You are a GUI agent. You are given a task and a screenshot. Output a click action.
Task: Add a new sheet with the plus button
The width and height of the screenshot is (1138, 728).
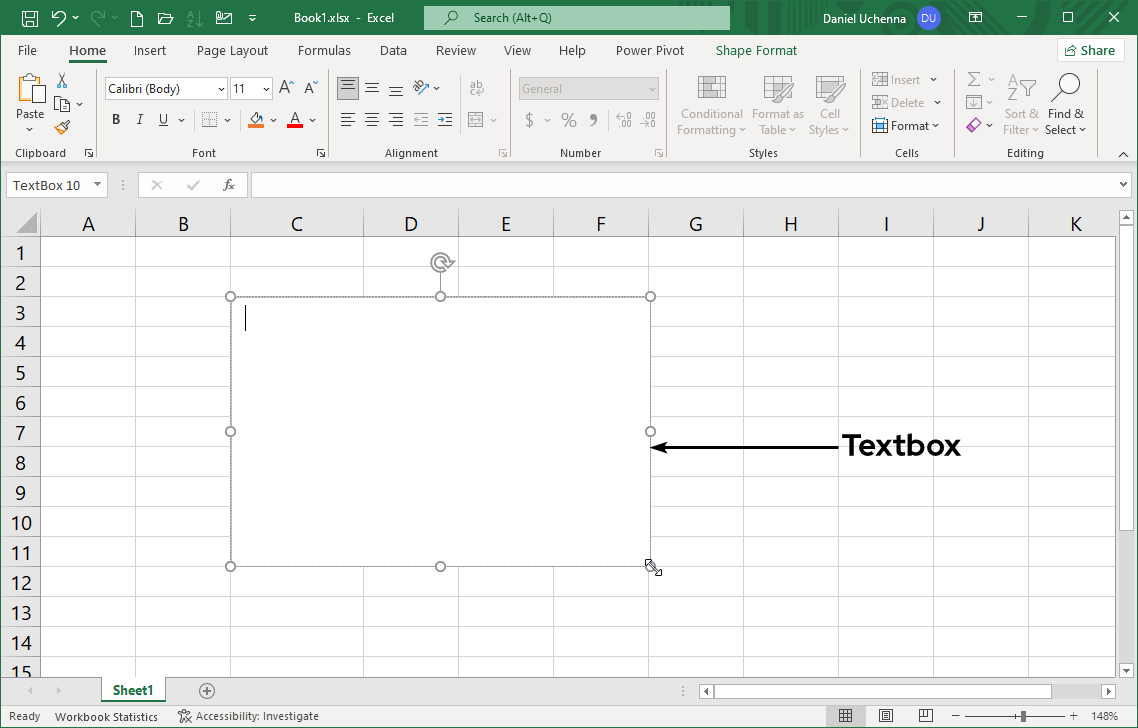206,690
